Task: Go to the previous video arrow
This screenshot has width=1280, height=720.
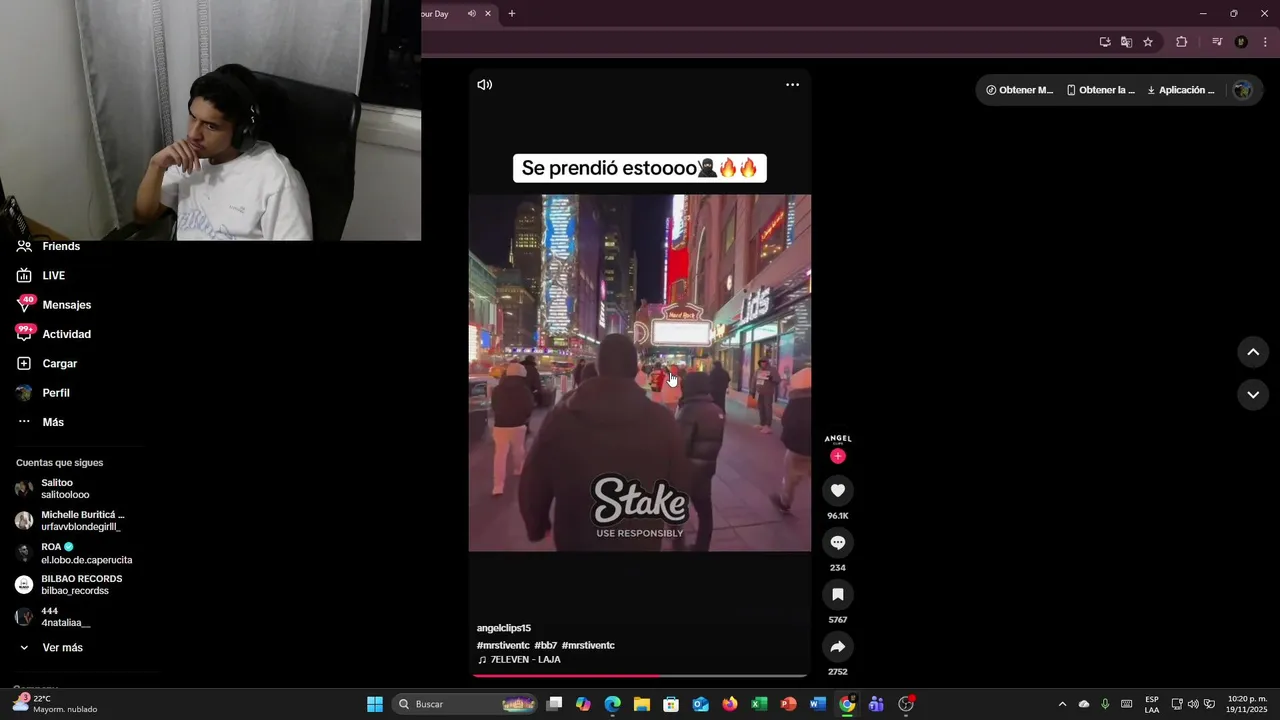Action: pos(1253,352)
